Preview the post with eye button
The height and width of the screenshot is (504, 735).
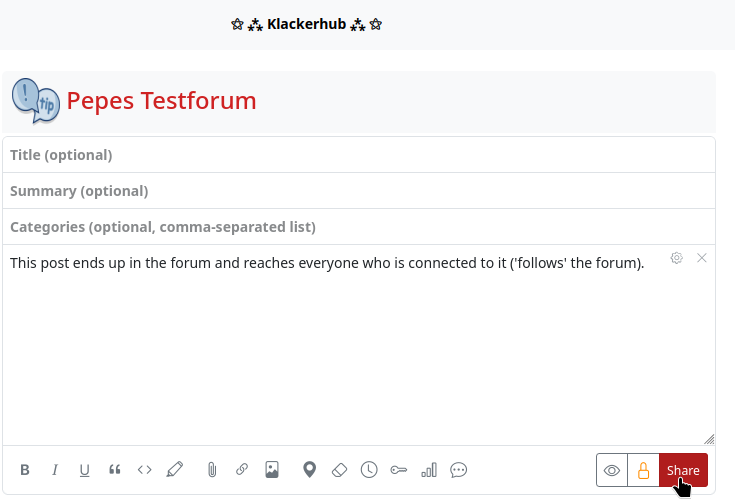pyautogui.click(x=612, y=470)
